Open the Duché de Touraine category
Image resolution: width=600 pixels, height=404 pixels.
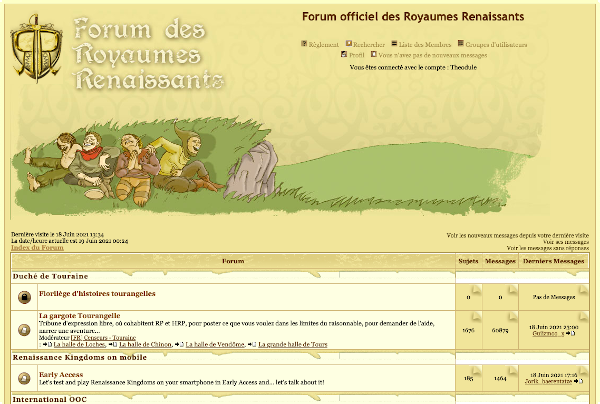pos(50,276)
